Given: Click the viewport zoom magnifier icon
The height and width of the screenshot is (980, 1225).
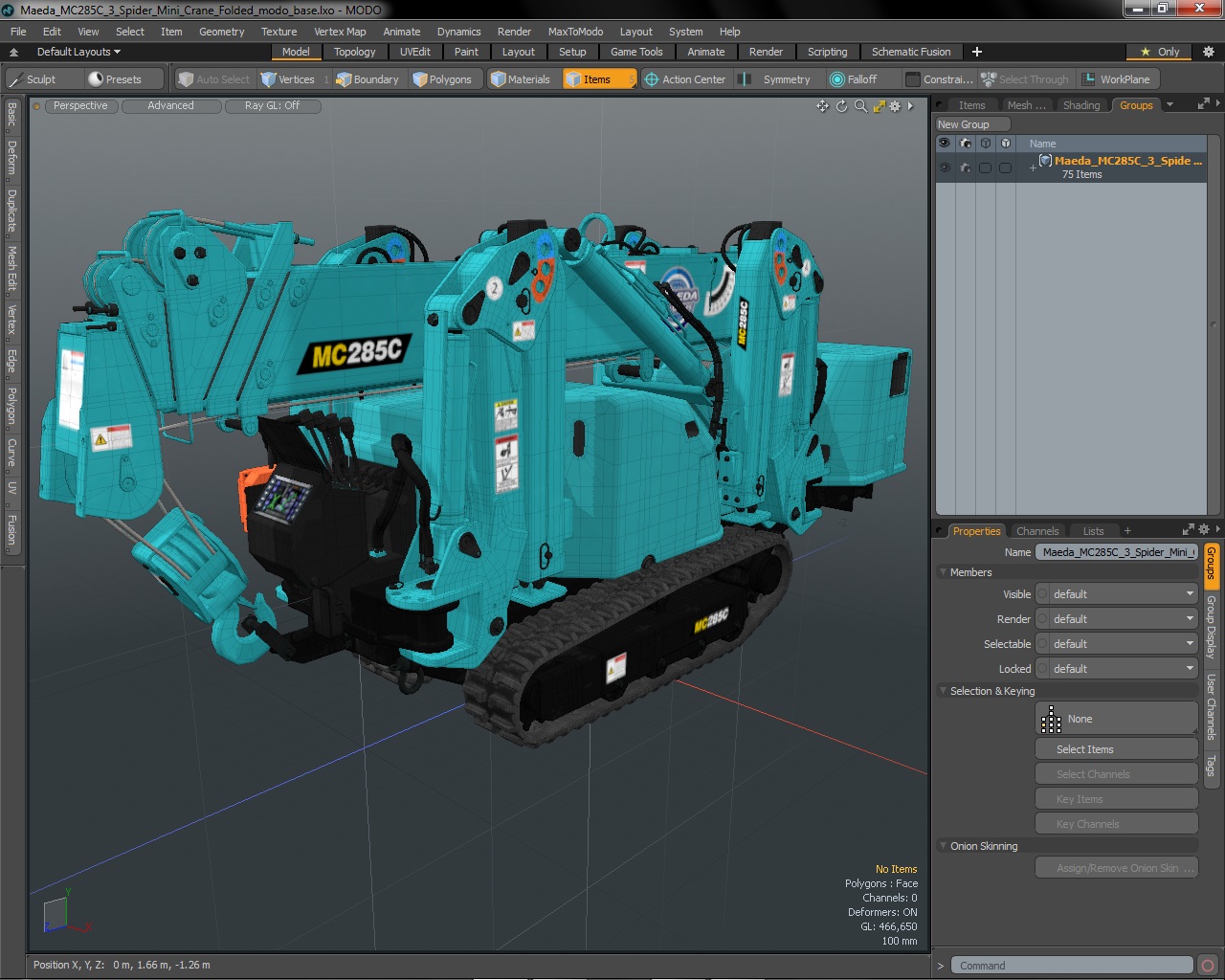Looking at the screenshot, I should coord(860,106).
